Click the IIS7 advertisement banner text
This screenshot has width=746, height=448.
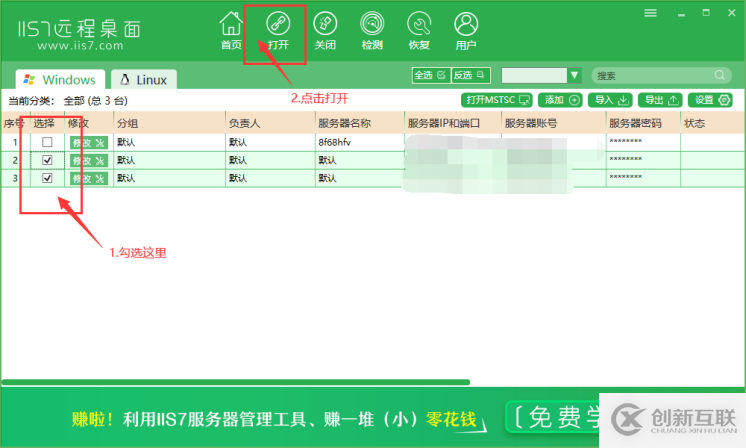pyautogui.click(x=274, y=419)
